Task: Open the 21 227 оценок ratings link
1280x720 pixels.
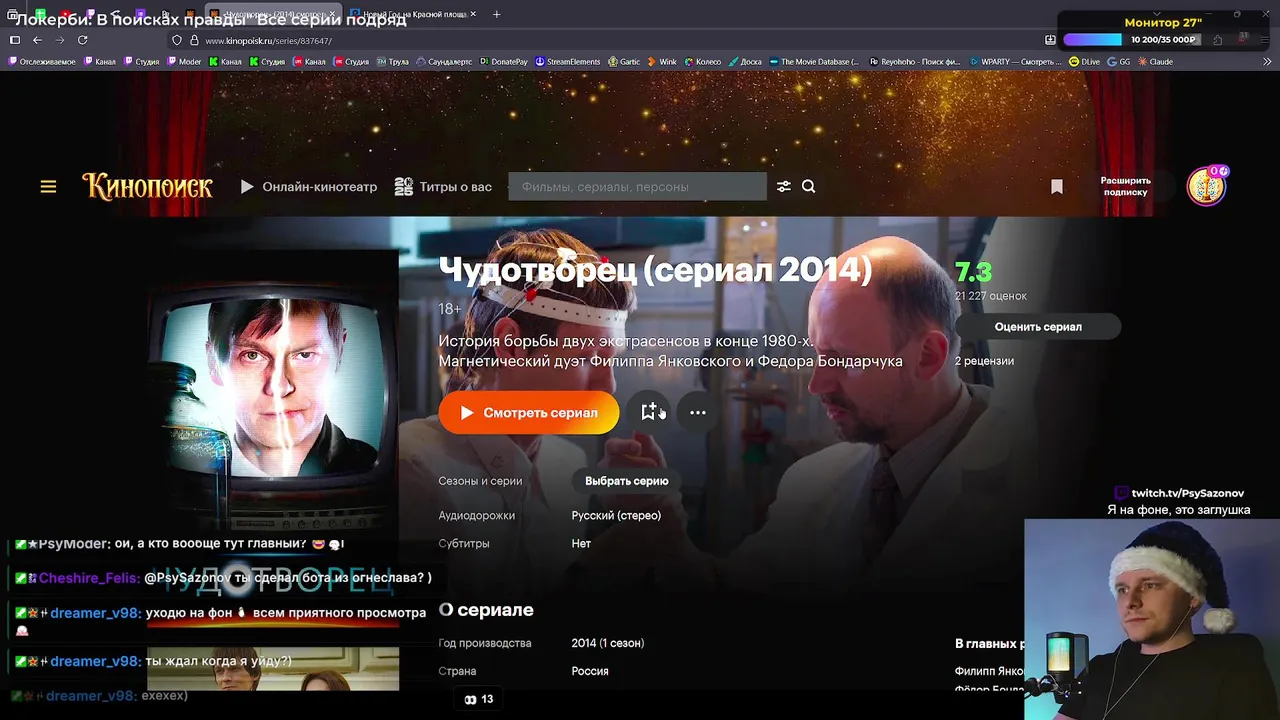Action: [991, 296]
